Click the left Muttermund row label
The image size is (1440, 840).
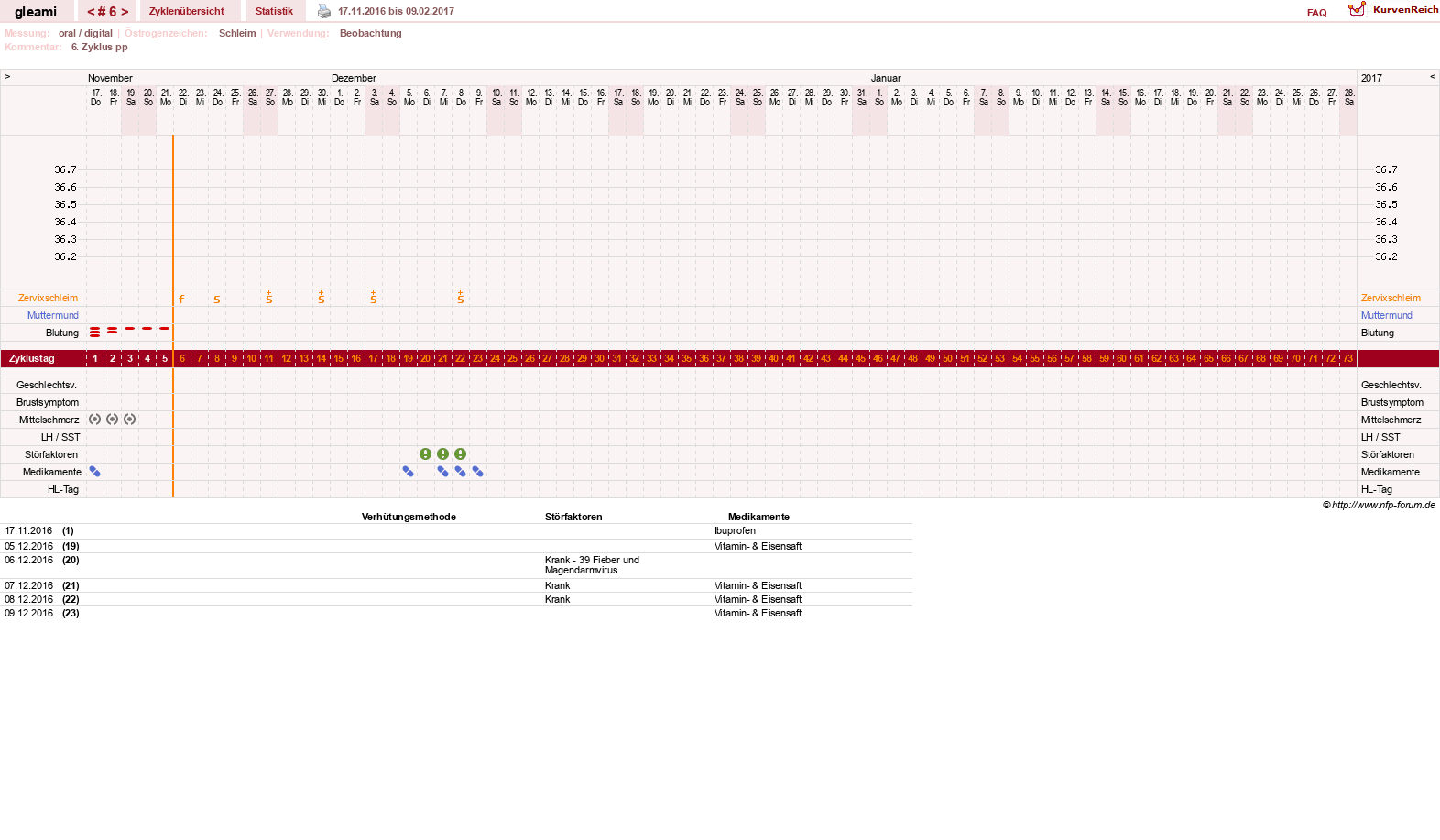pyautogui.click(x=52, y=315)
